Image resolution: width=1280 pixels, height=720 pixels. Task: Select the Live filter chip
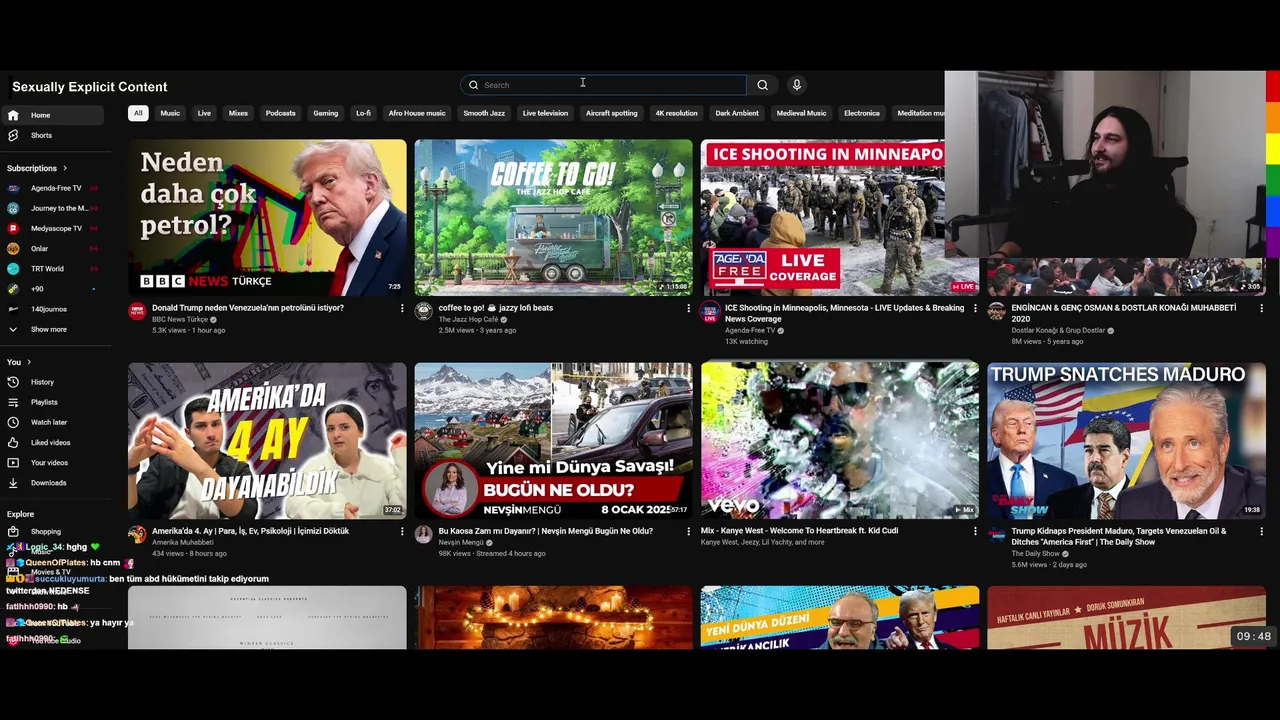(204, 113)
